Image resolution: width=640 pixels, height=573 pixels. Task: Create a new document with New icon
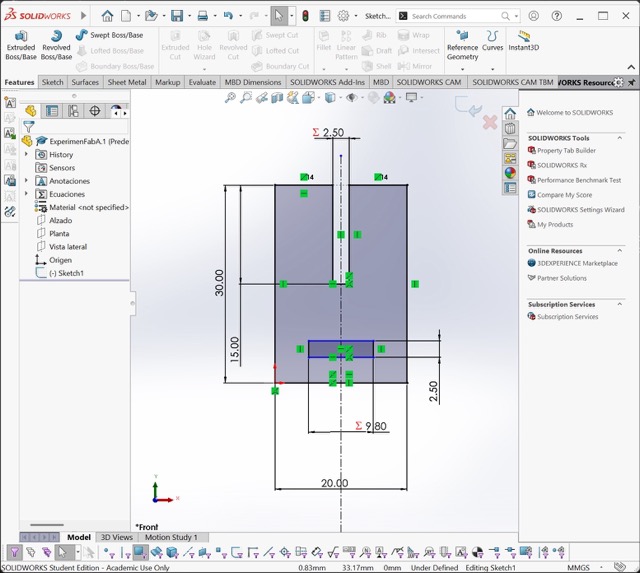[x=126, y=16]
